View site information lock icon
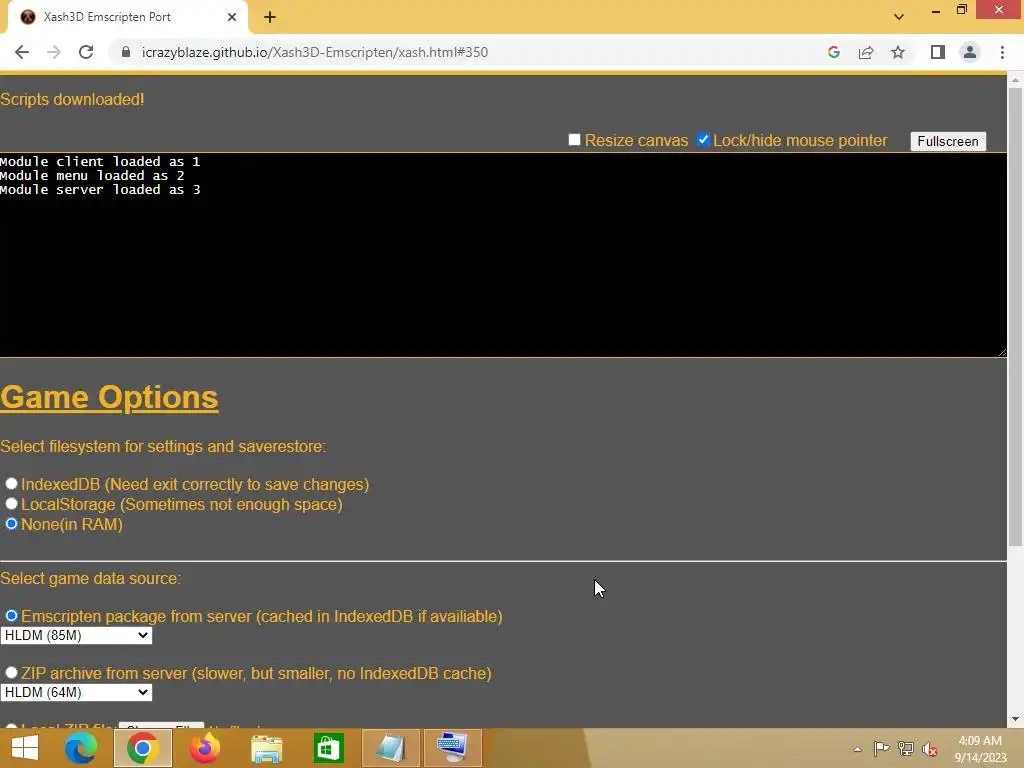This screenshot has width=1024, height=768. [x=126, y=52]
